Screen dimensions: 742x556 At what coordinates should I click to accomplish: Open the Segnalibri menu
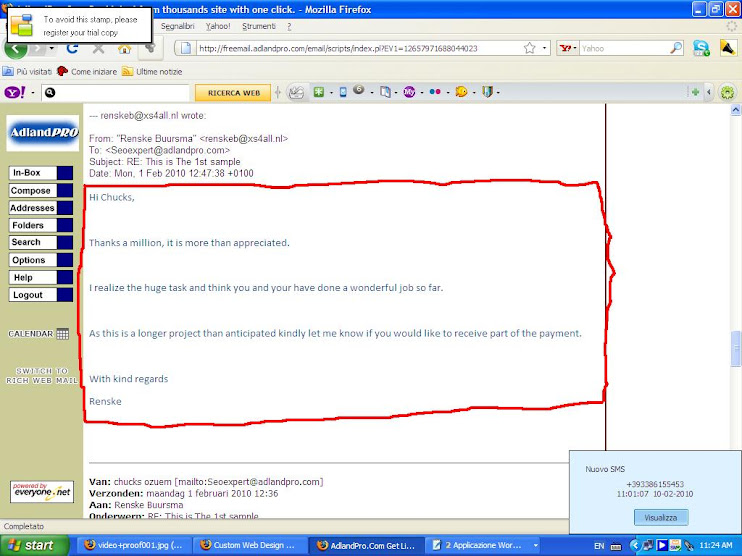pyautogui.click(x=177, y=26)
